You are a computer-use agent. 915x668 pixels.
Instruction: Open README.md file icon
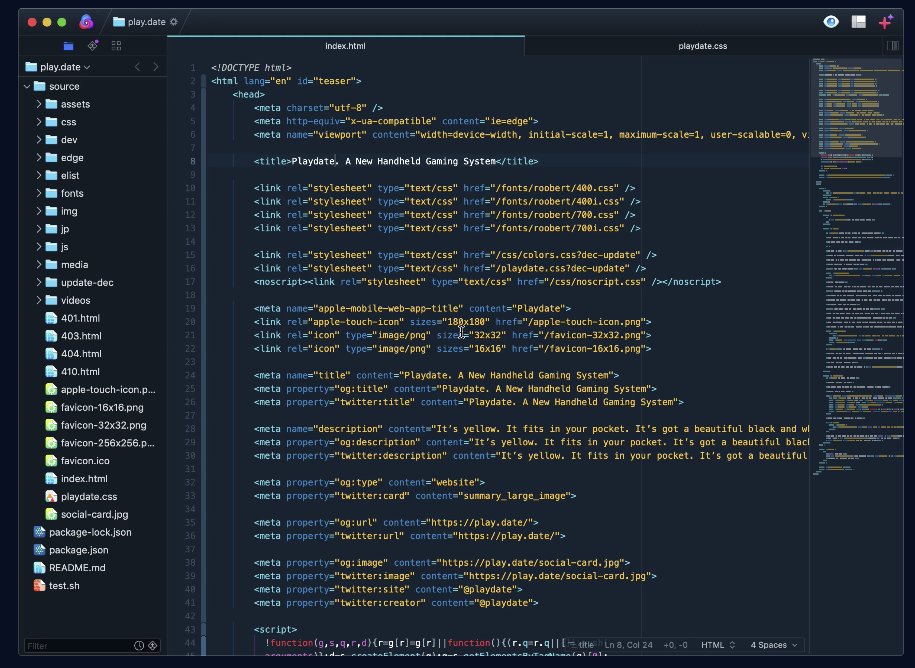(40, 568)
